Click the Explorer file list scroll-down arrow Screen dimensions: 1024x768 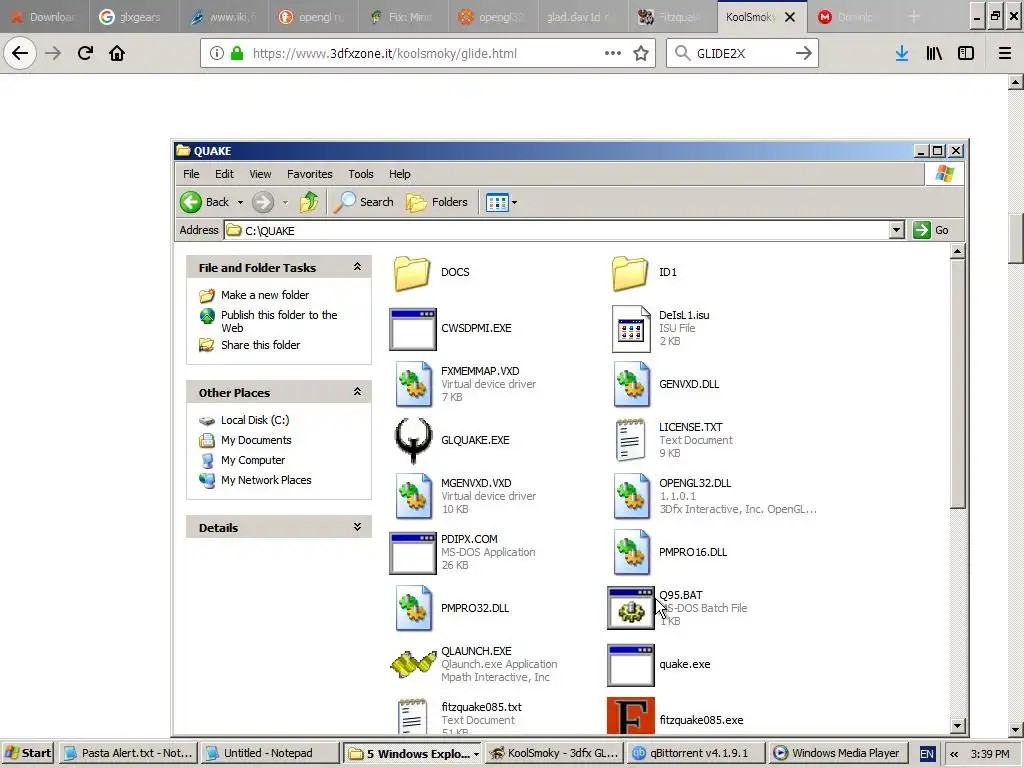957,725
